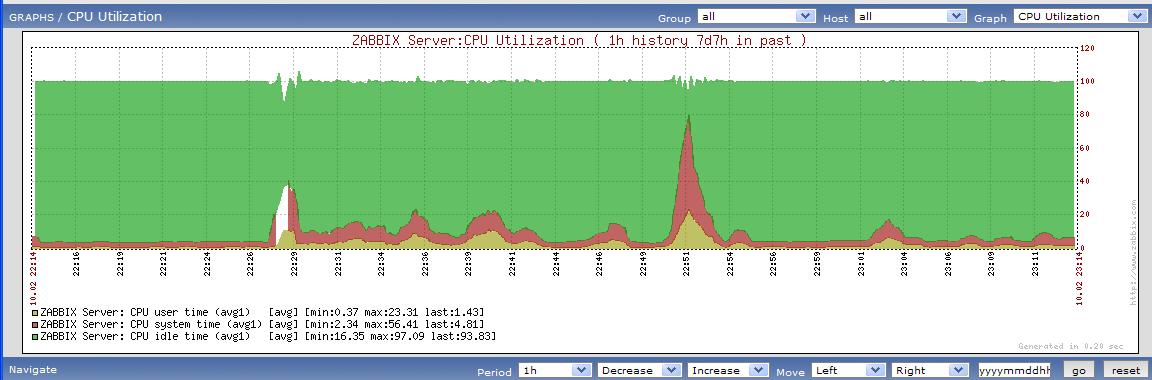Screen dimensions: 1152x380
Task: Click the CPU idle time legend swatch
Action: (35, 336)
